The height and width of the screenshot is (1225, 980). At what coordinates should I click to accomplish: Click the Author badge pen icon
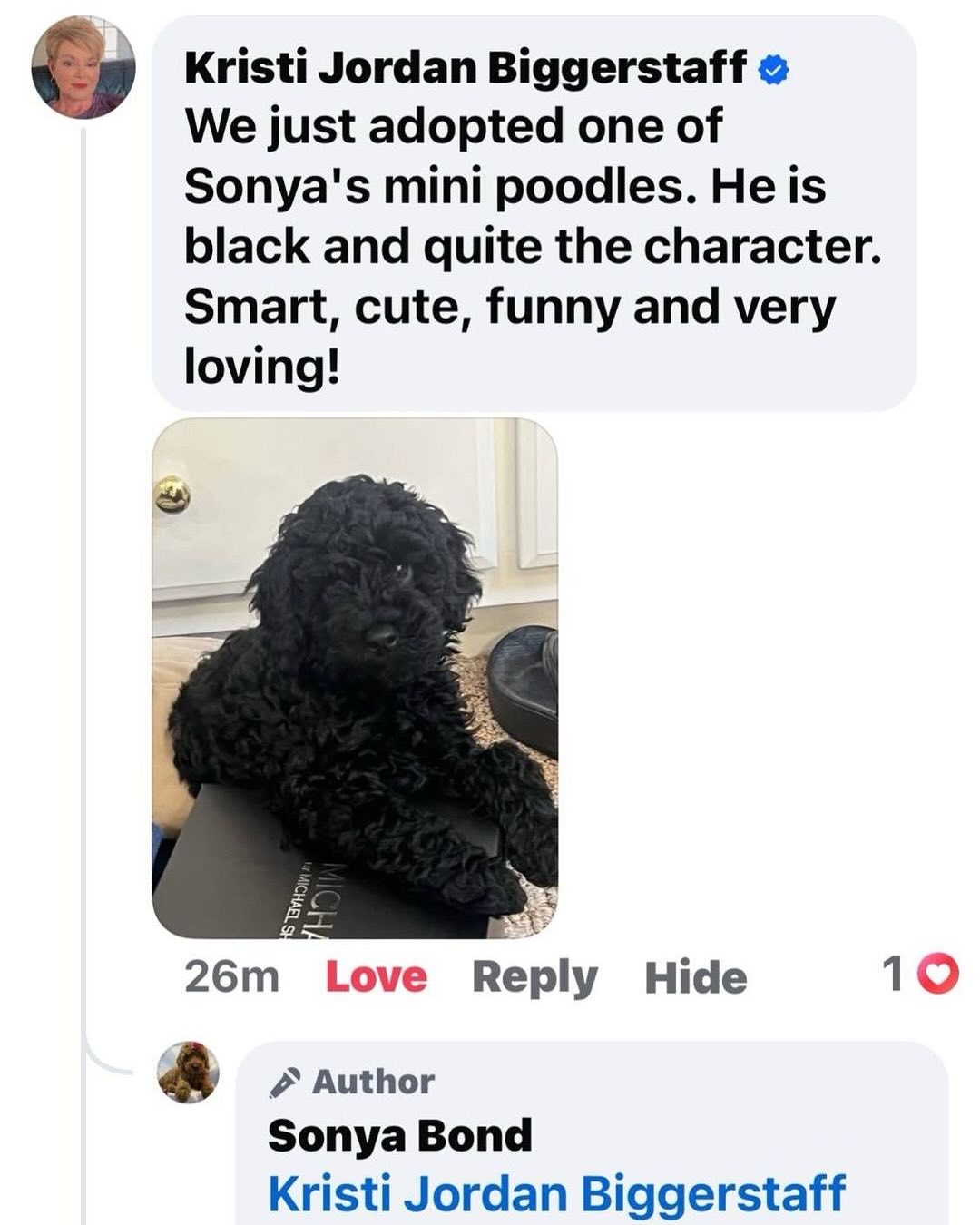point(285,1082)
